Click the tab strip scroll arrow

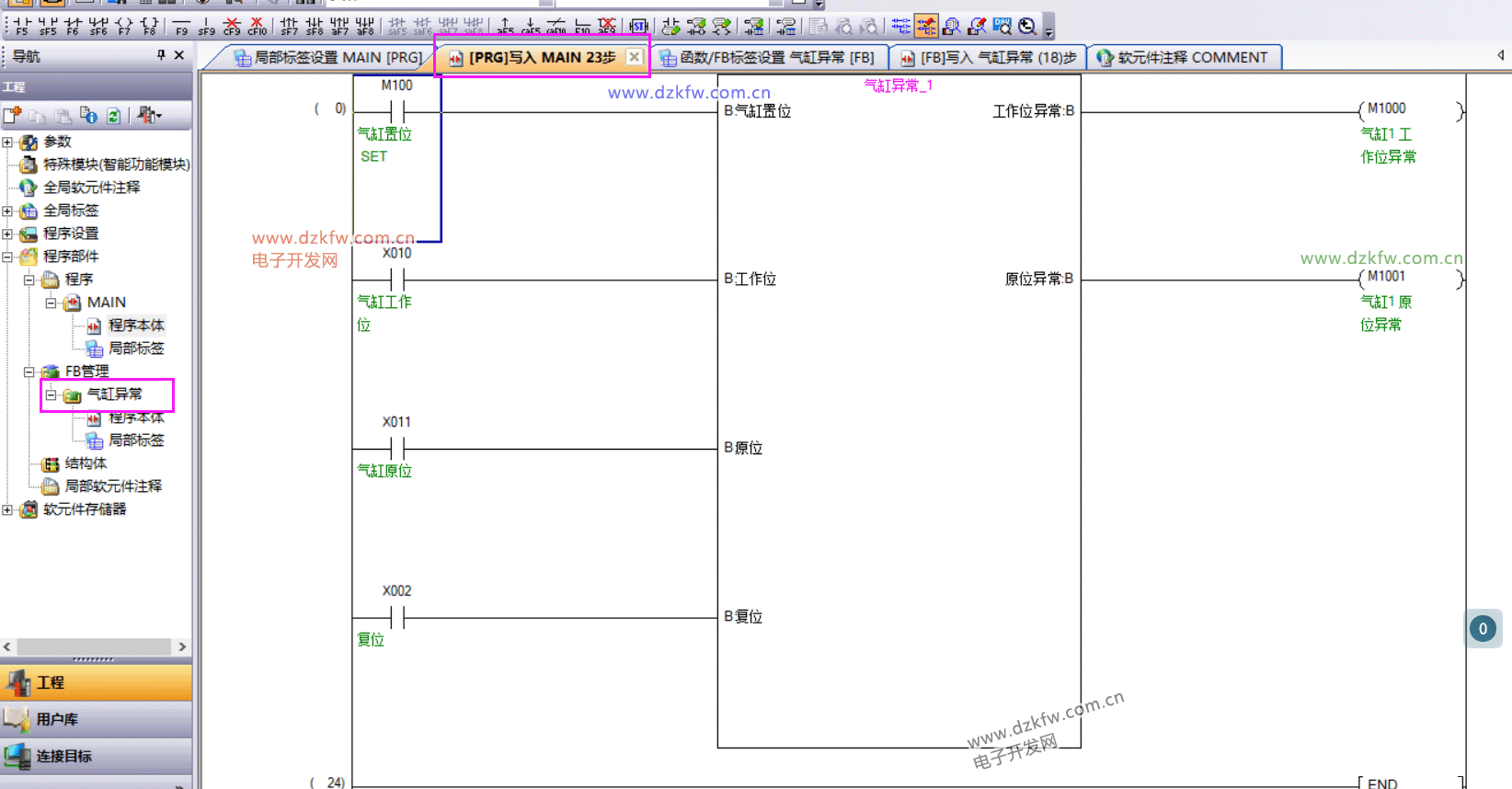point(1501,56)
